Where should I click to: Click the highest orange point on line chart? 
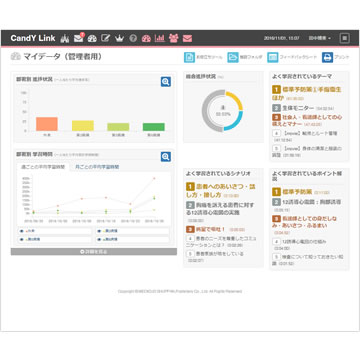(x=154, y=179)
